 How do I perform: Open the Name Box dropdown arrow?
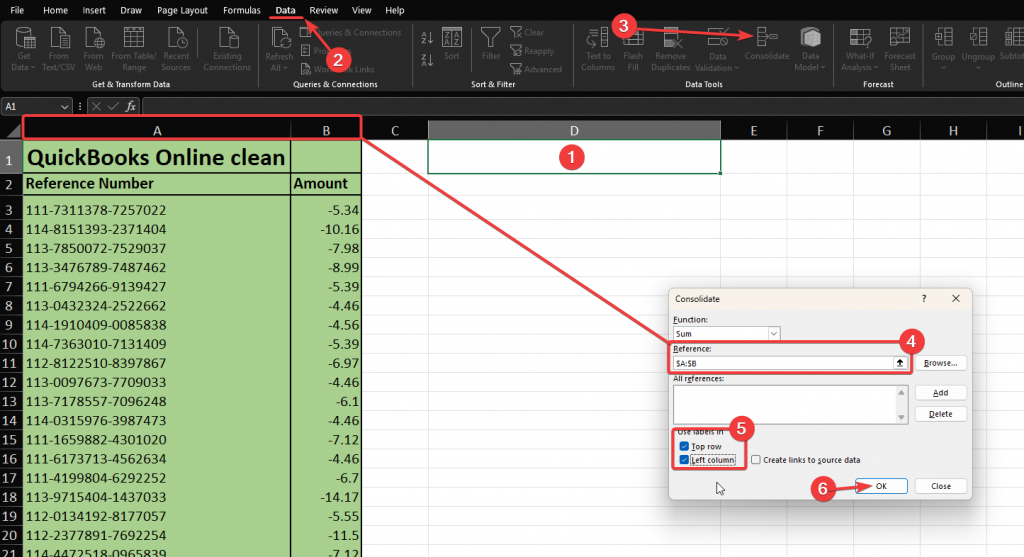tap(65, 105)
